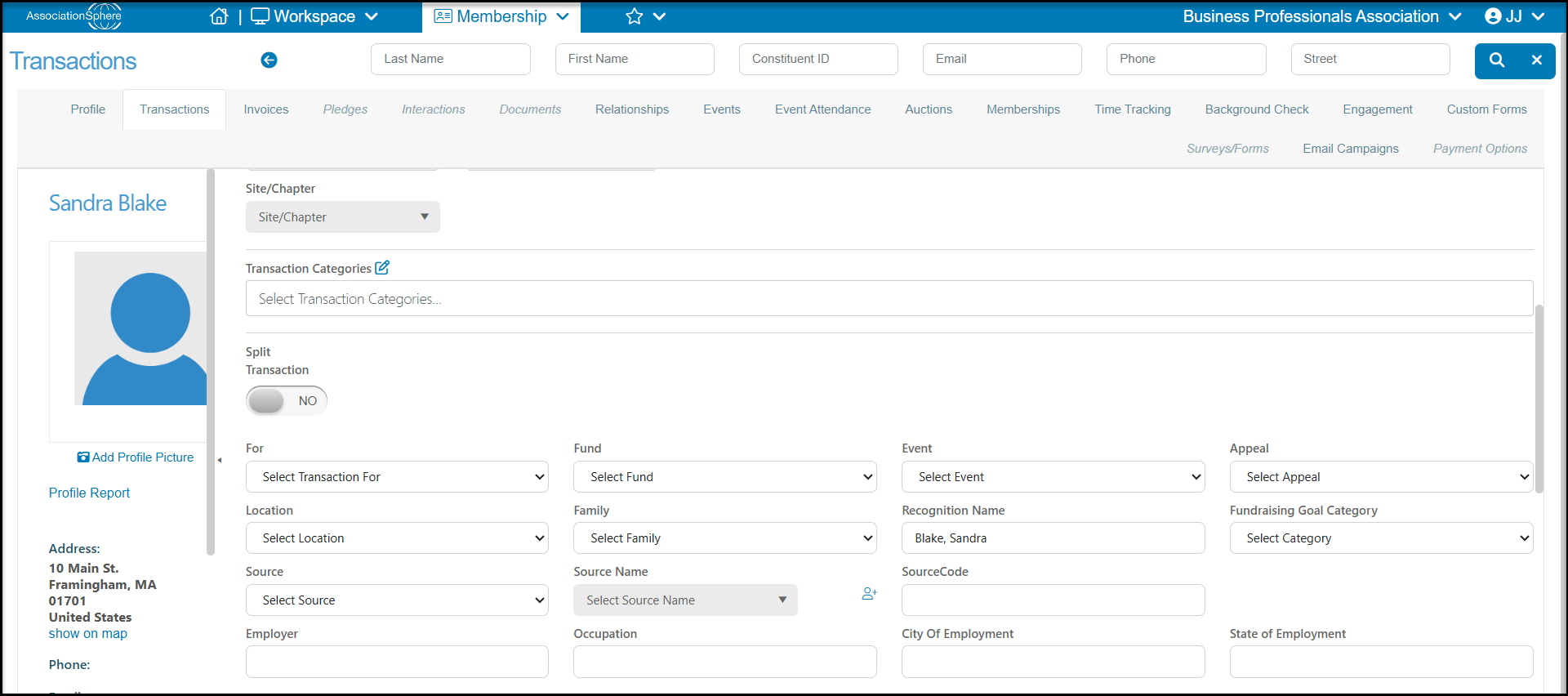This screenshot has width=1568, height=696.
Task: Clear search with the X icon
Action: pyautogui.click(x=1537, y=60)
